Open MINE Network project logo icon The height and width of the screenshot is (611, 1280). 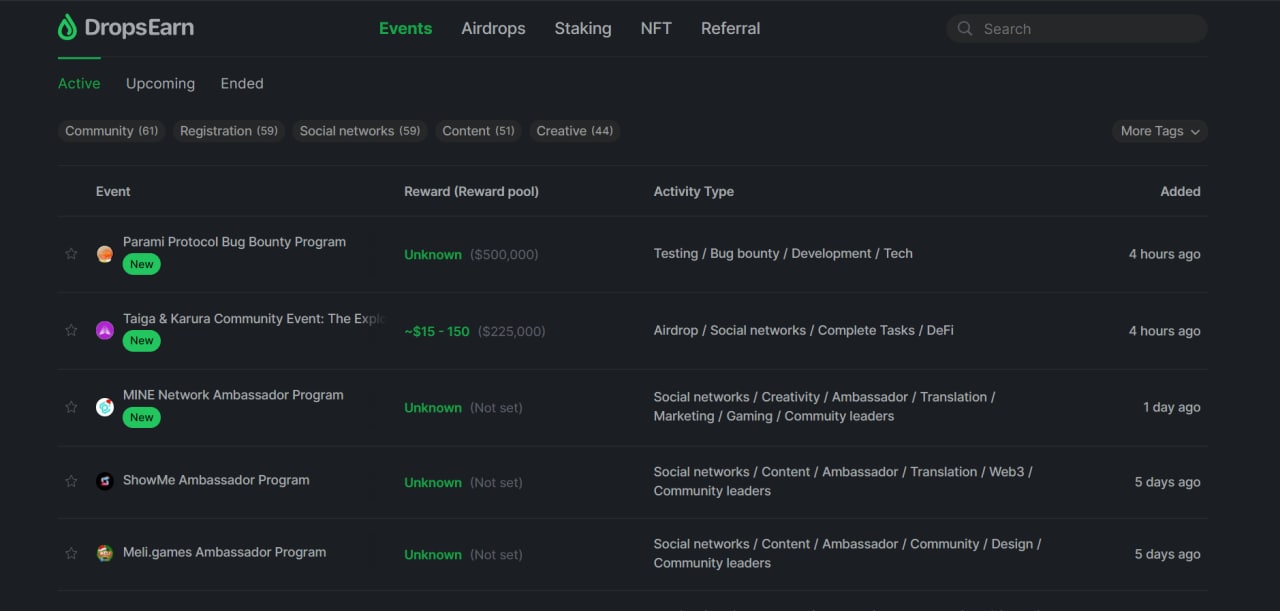[x=105, y=407]
